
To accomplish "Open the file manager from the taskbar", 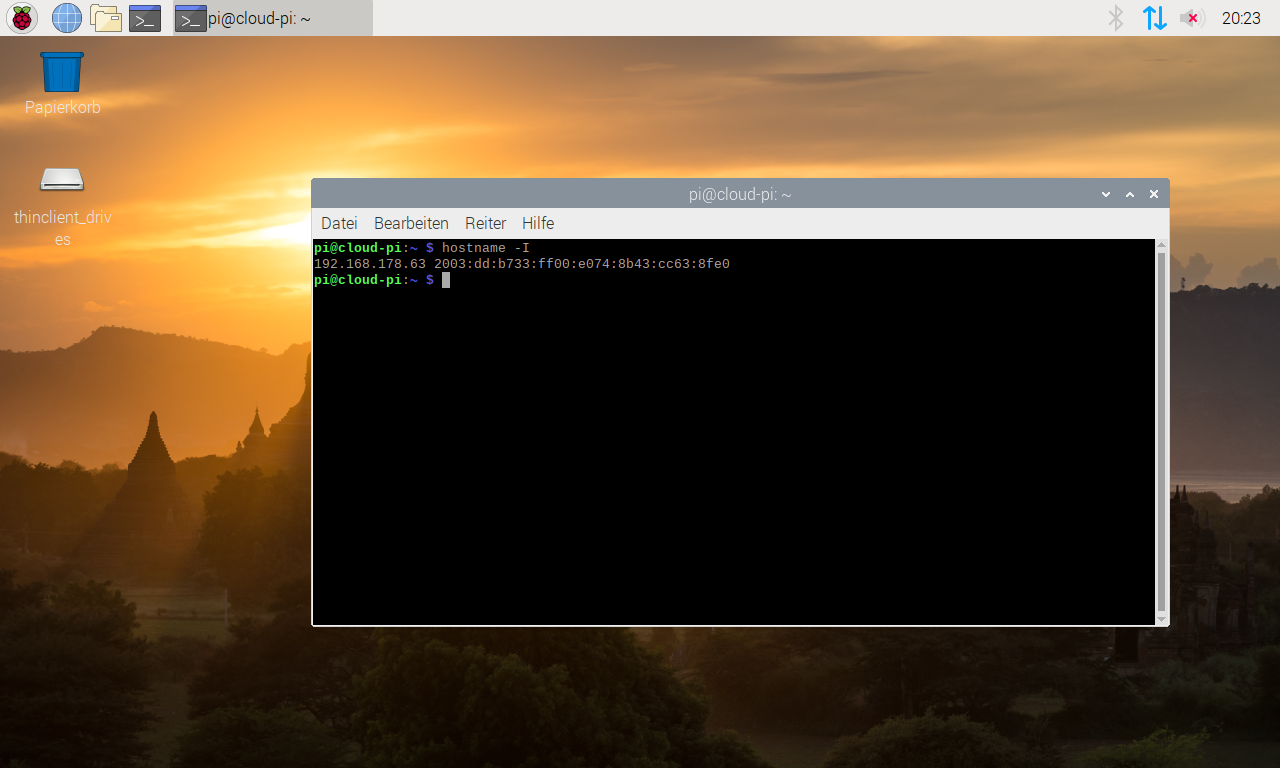I will click(x=105, y=18).
